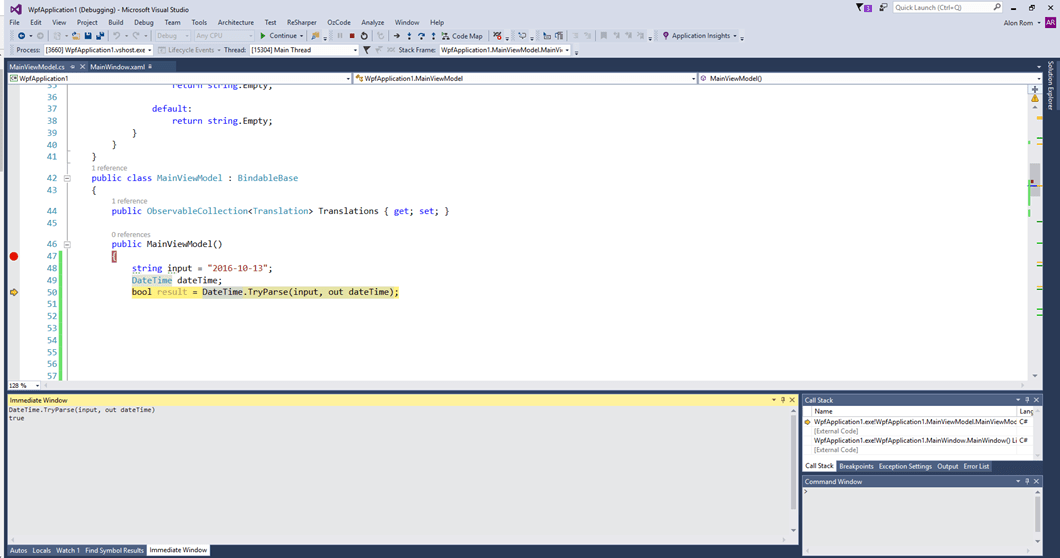The width and height of the screenshot is (1060, 558).
Task: Open the WpfApplication1 project scope dropdown
Action: (x=180, y=78)
